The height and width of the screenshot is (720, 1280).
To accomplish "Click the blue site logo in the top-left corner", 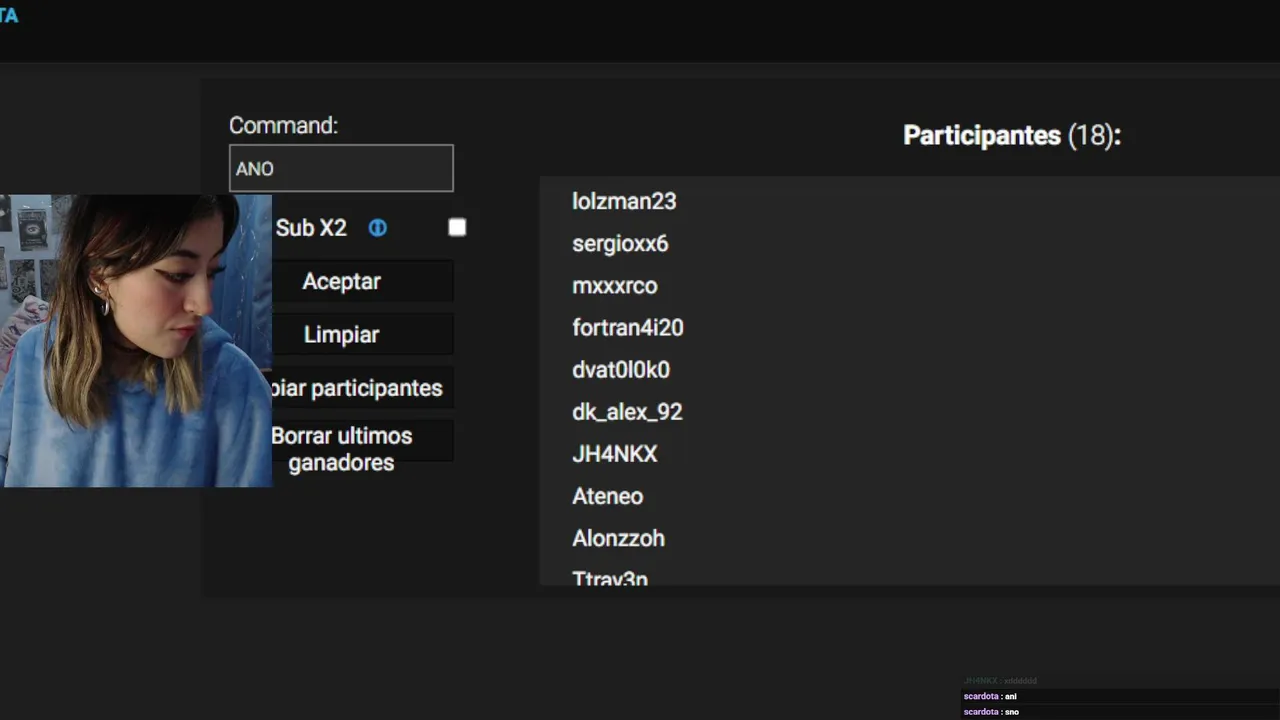I will click(x=9, y=16).
